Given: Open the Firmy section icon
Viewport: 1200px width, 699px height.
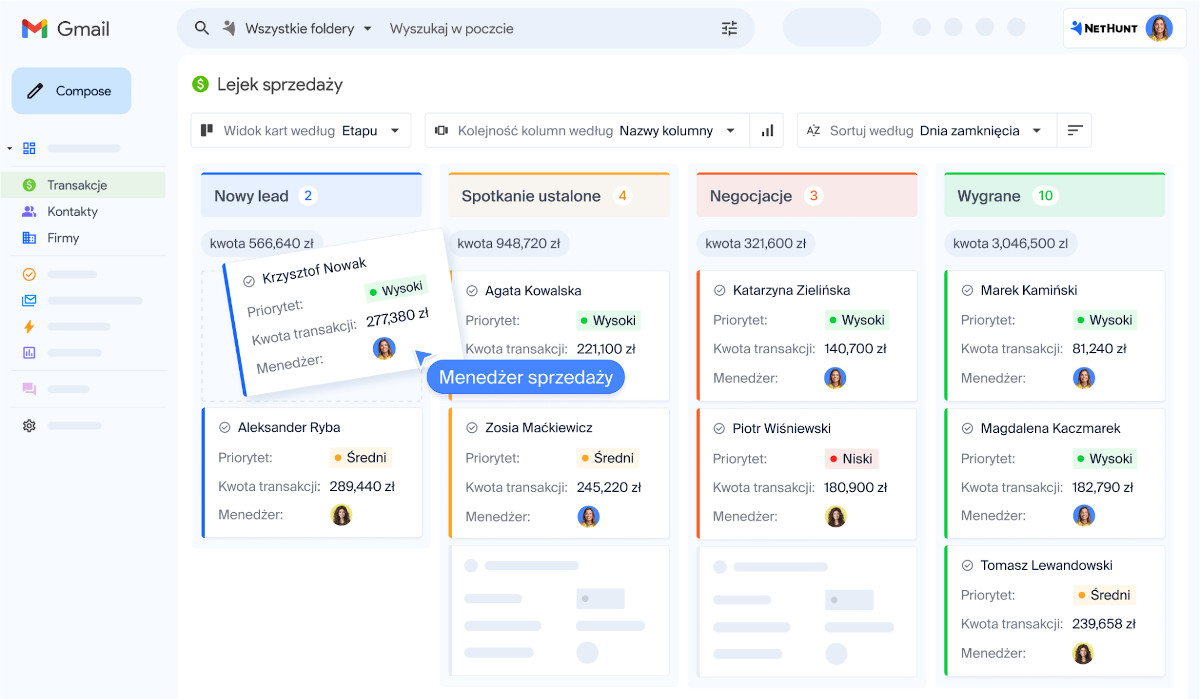Looking at the screenshot, I should (28, 237).
